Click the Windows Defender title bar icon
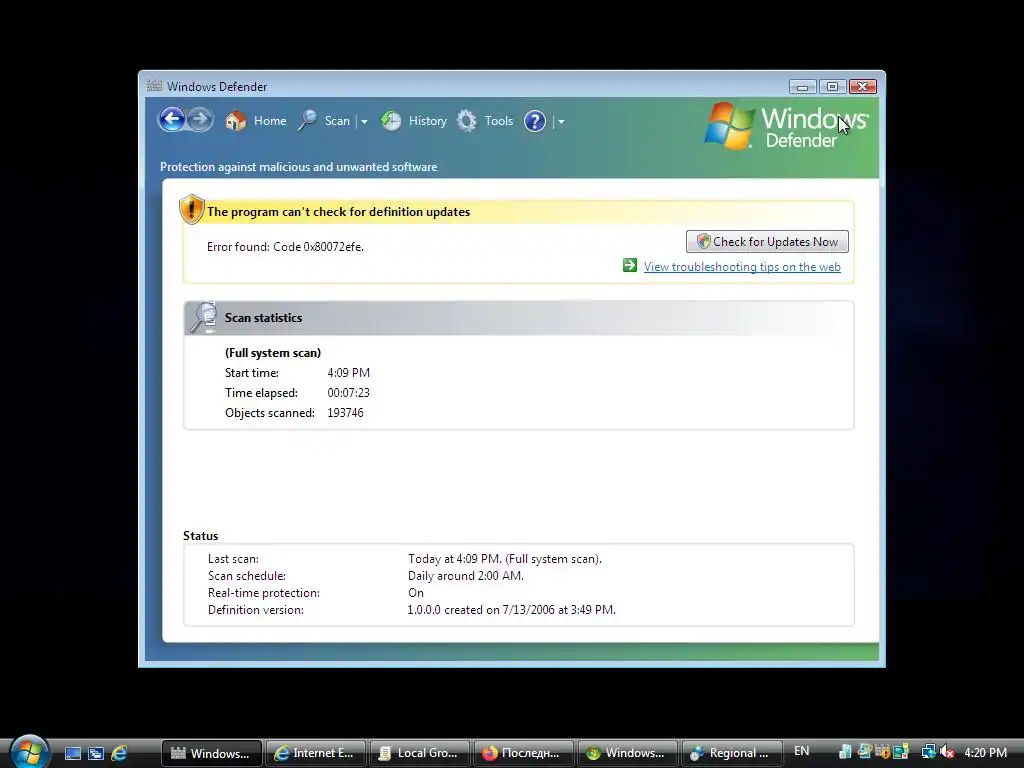The width and height of the screenshot is (1024, 768). [x=154, y=86]
